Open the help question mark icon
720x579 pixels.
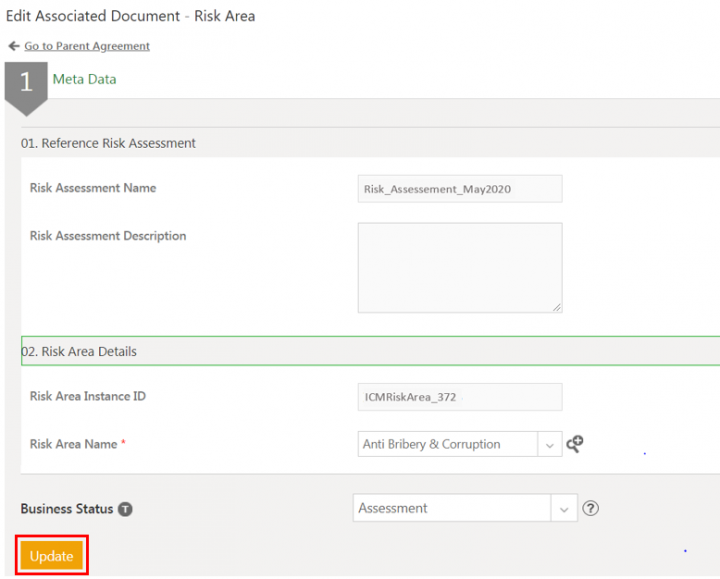point(590,508)
